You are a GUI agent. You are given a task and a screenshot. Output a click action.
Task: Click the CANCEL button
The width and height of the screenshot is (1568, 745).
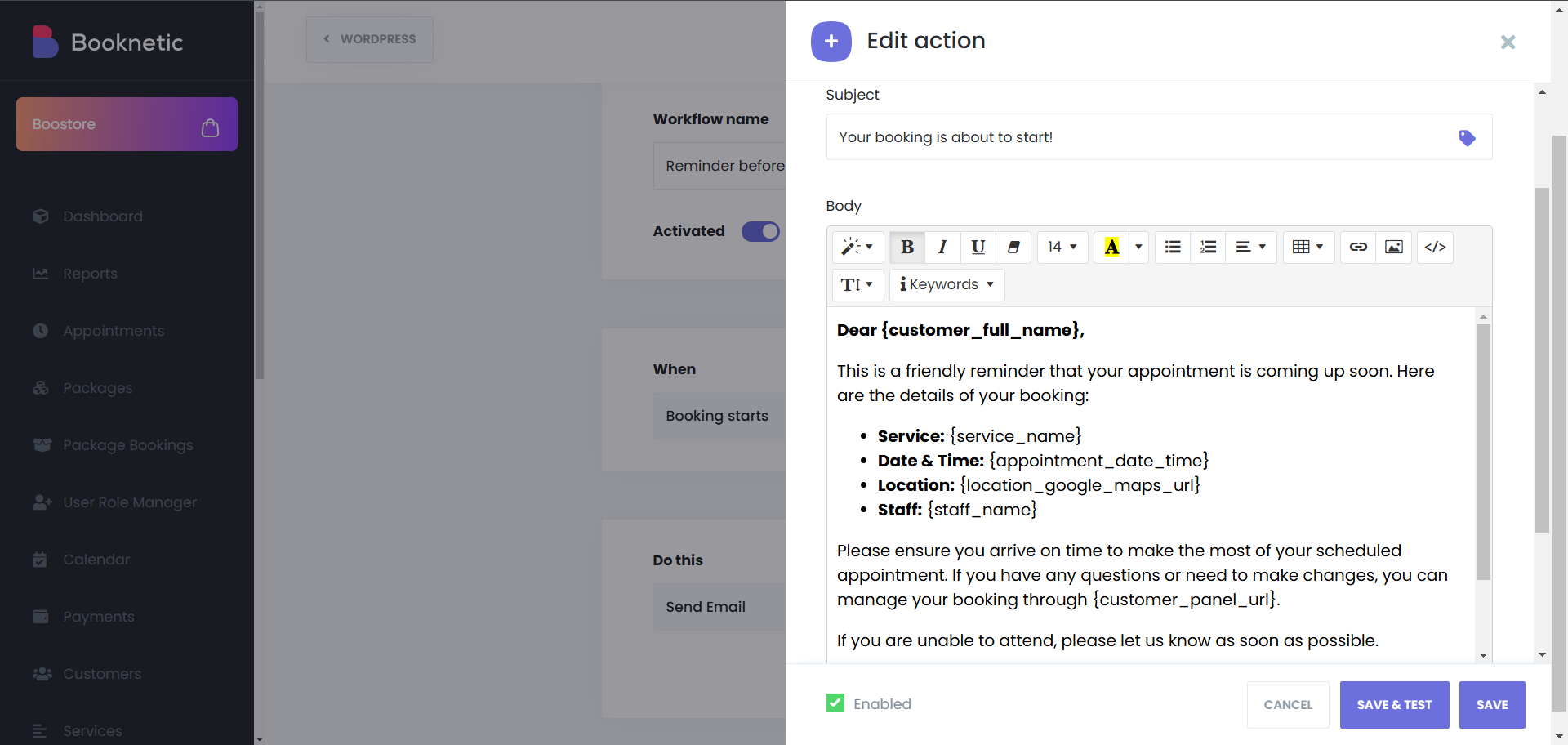tap(1288, 705)
